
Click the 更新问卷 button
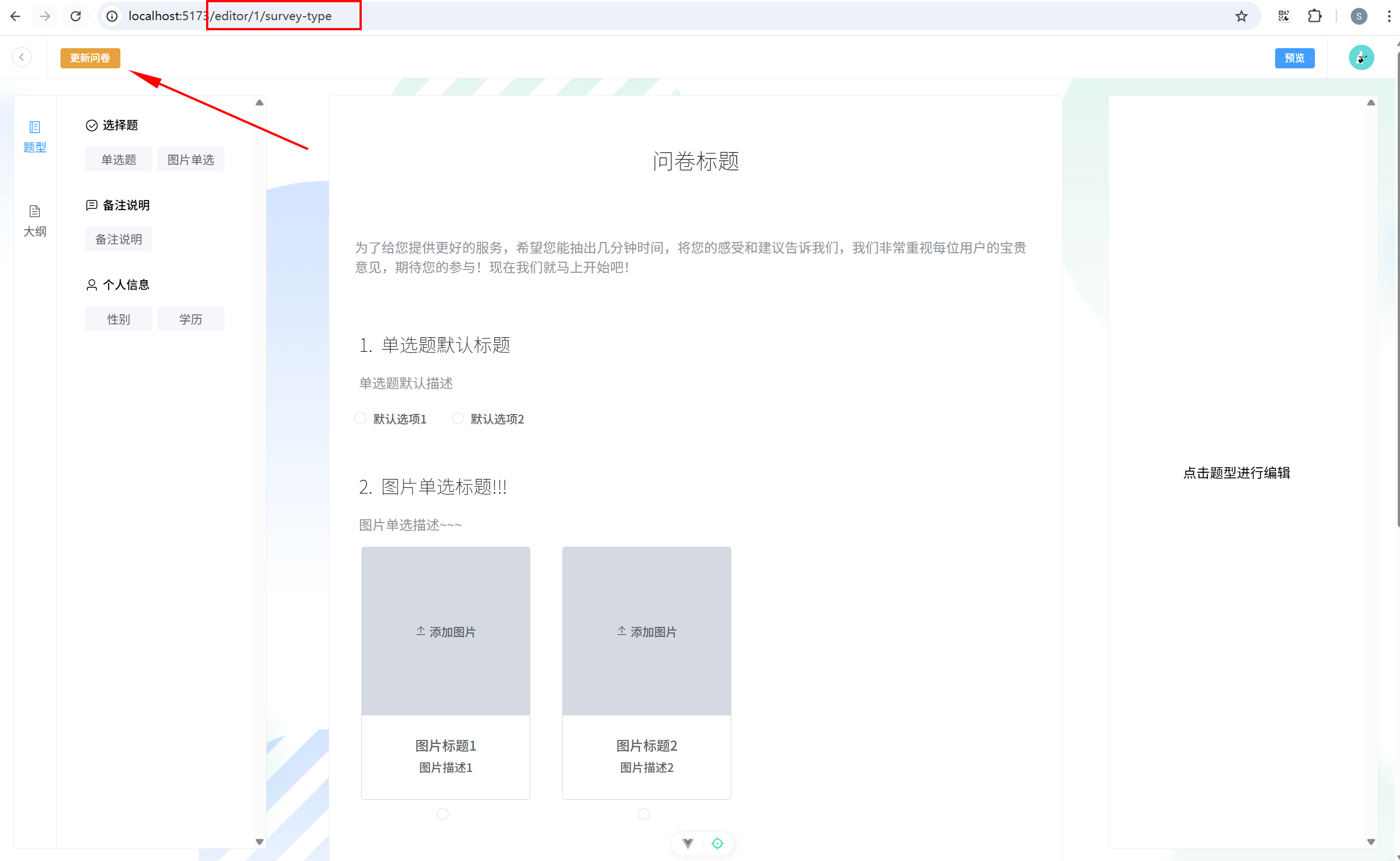pos(90,58)
